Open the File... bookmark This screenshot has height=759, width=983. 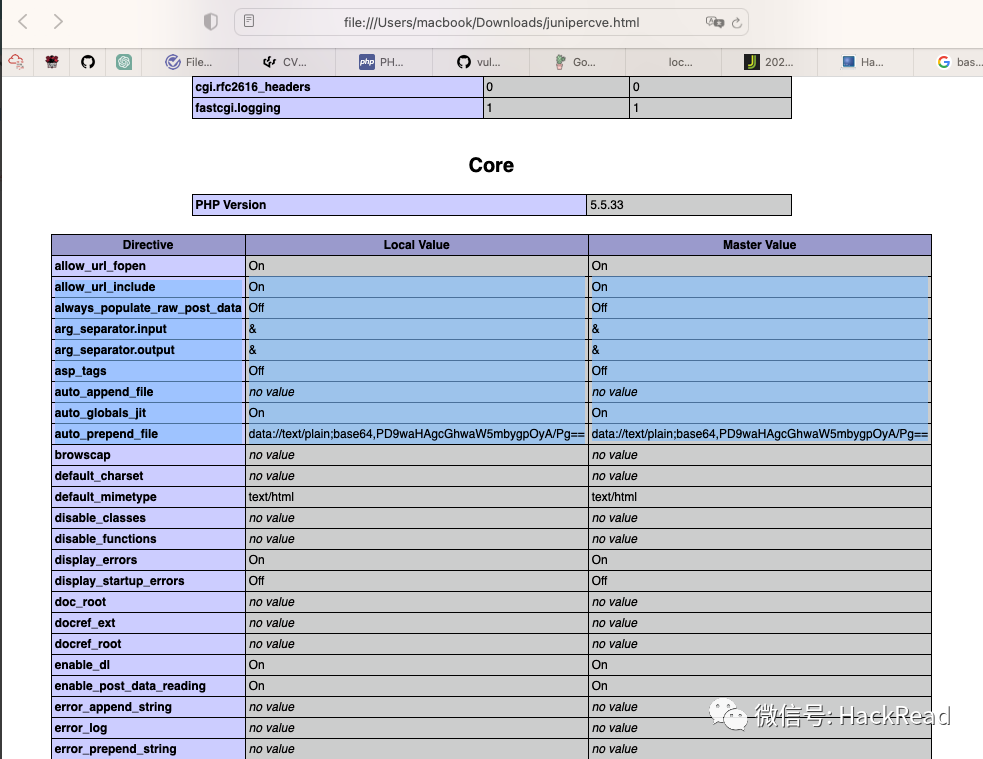coord(189,62)
